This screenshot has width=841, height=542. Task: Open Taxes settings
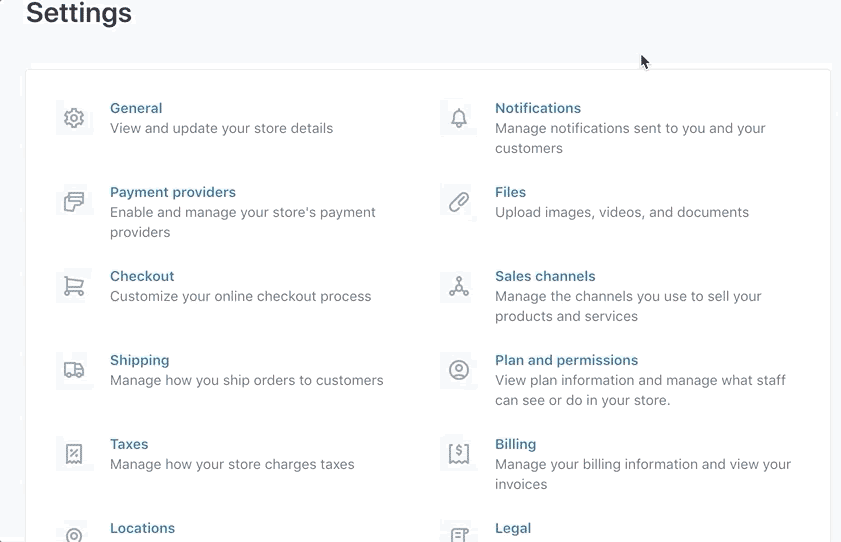point(129,444)
